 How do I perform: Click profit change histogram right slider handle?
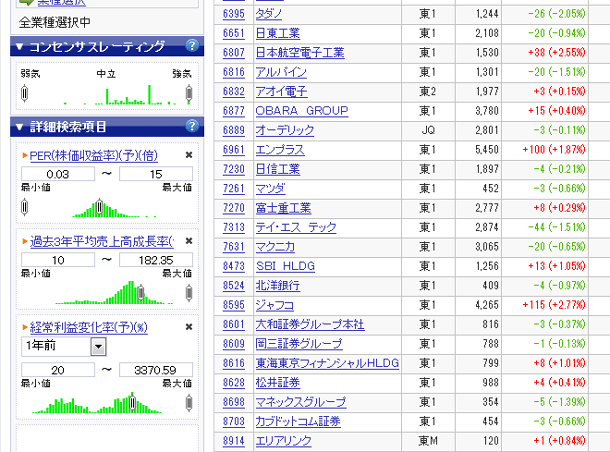pos(189,403)
